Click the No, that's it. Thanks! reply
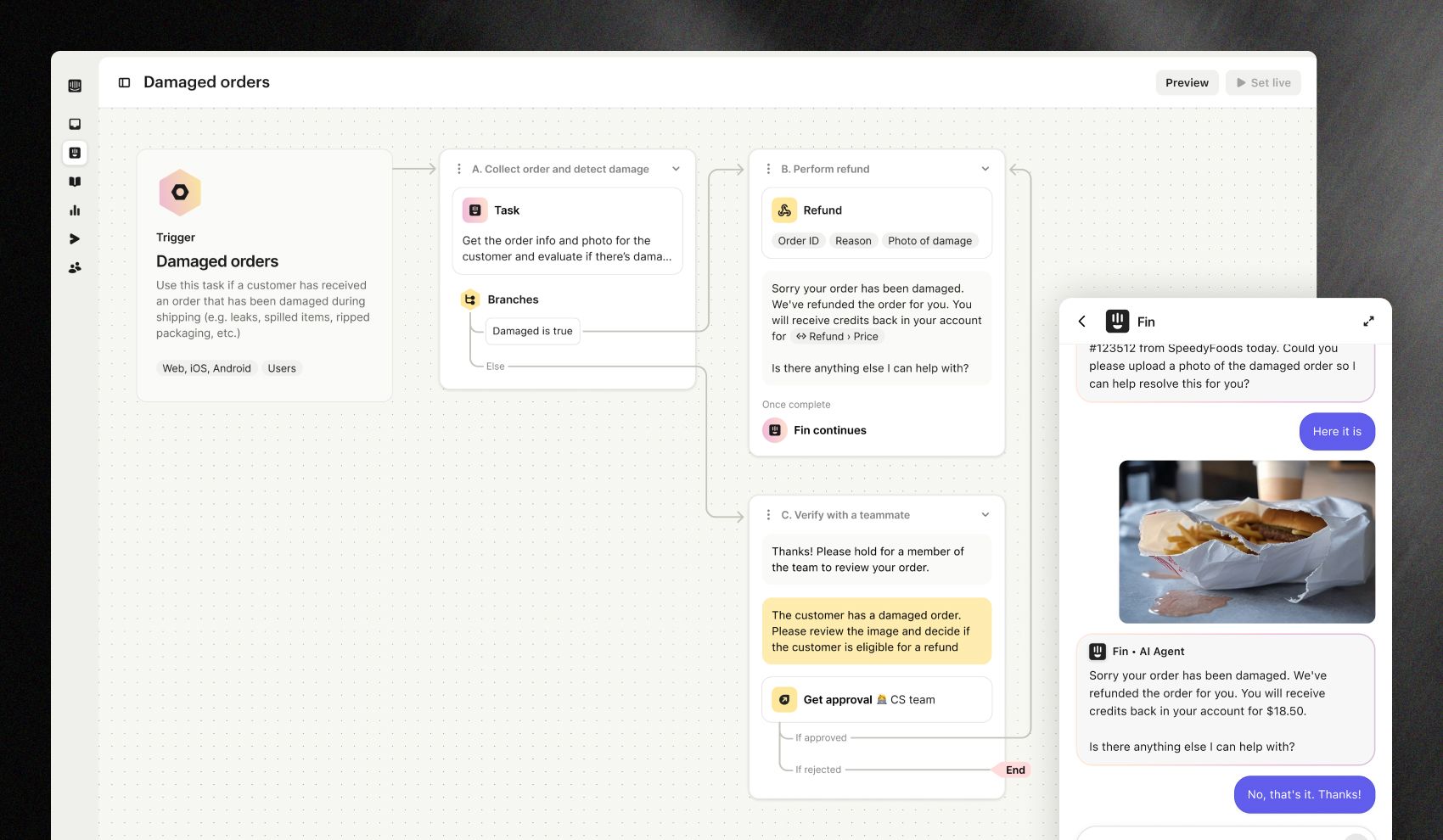Screen dimensions: 1443x840 1304,795
